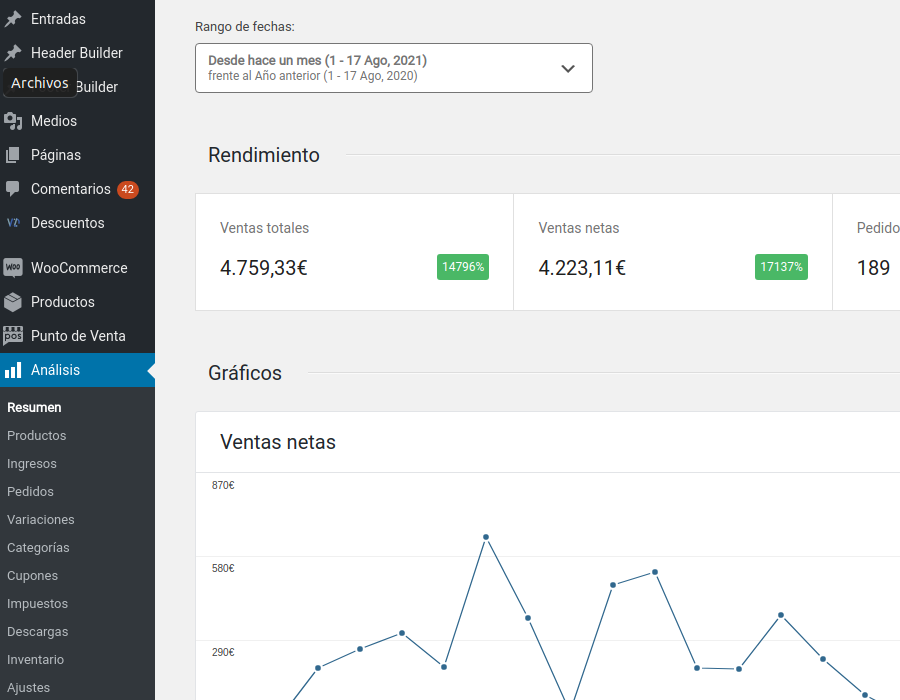The height and width of the screenshot is (700, 900).
Task: Click the Rendimiento section heading
Action: (263, 155)
